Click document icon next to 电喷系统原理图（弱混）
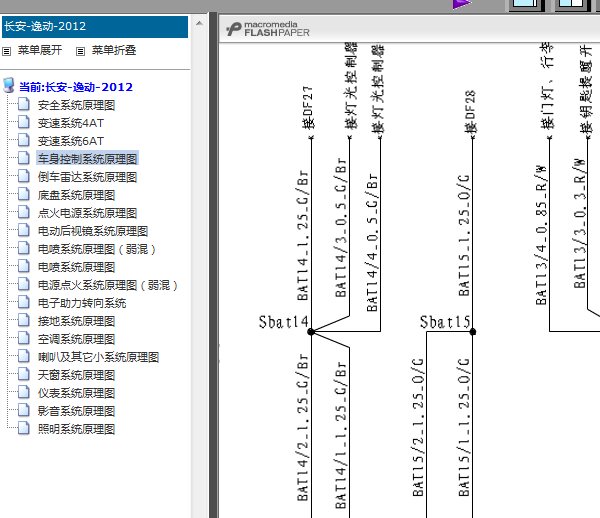The height and width of the screenshot is (518, 600). pos(24,248)
